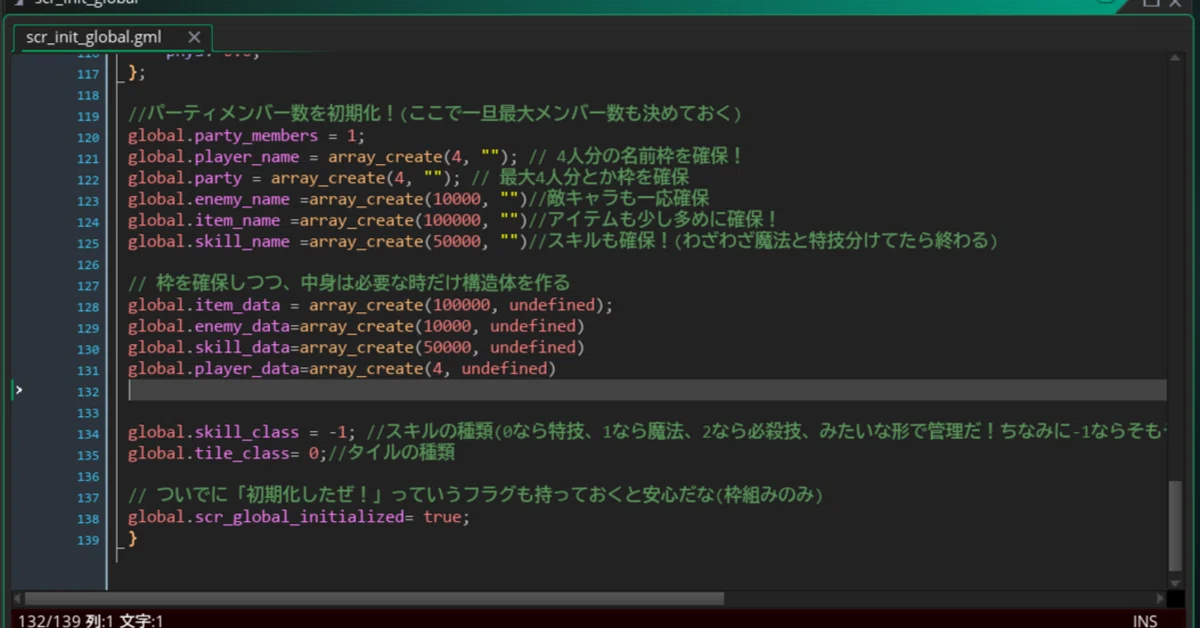Click the global.skill_data=array_create line
1200x628 pixels.
tap(356, 347)
